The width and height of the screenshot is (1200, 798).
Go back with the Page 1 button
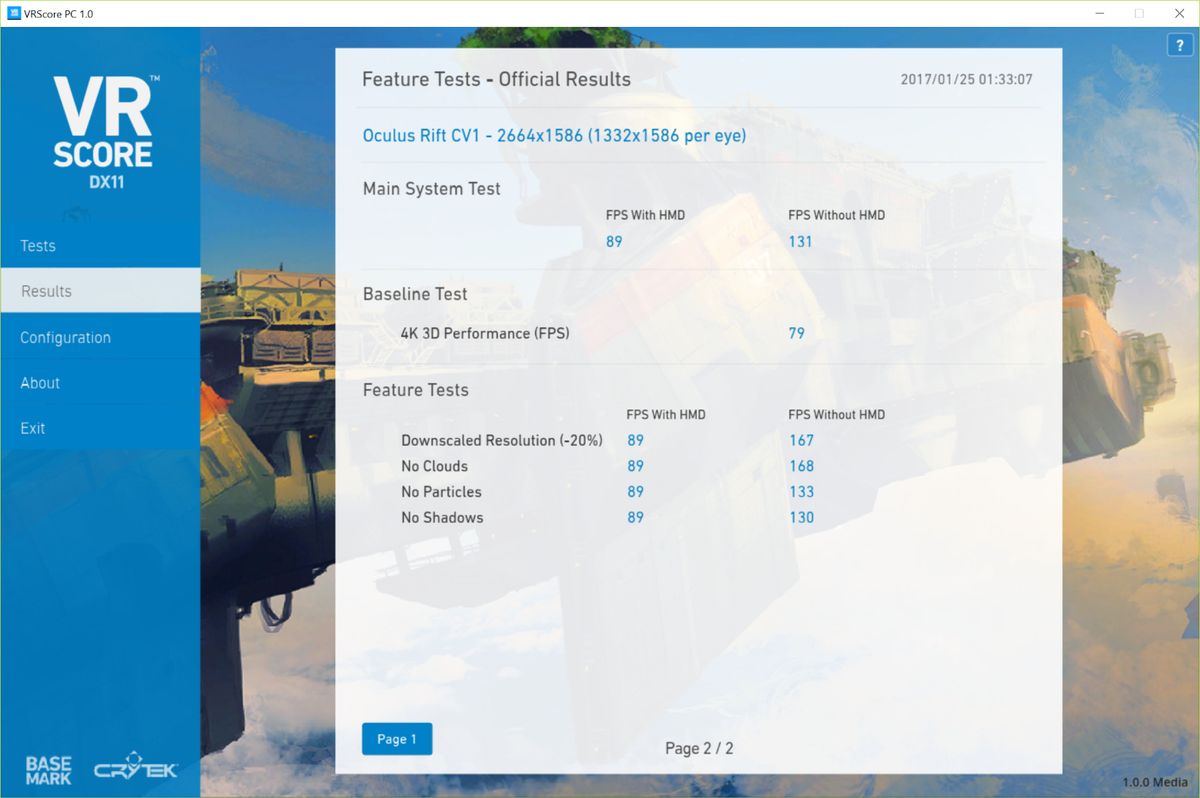click(397, 739)
